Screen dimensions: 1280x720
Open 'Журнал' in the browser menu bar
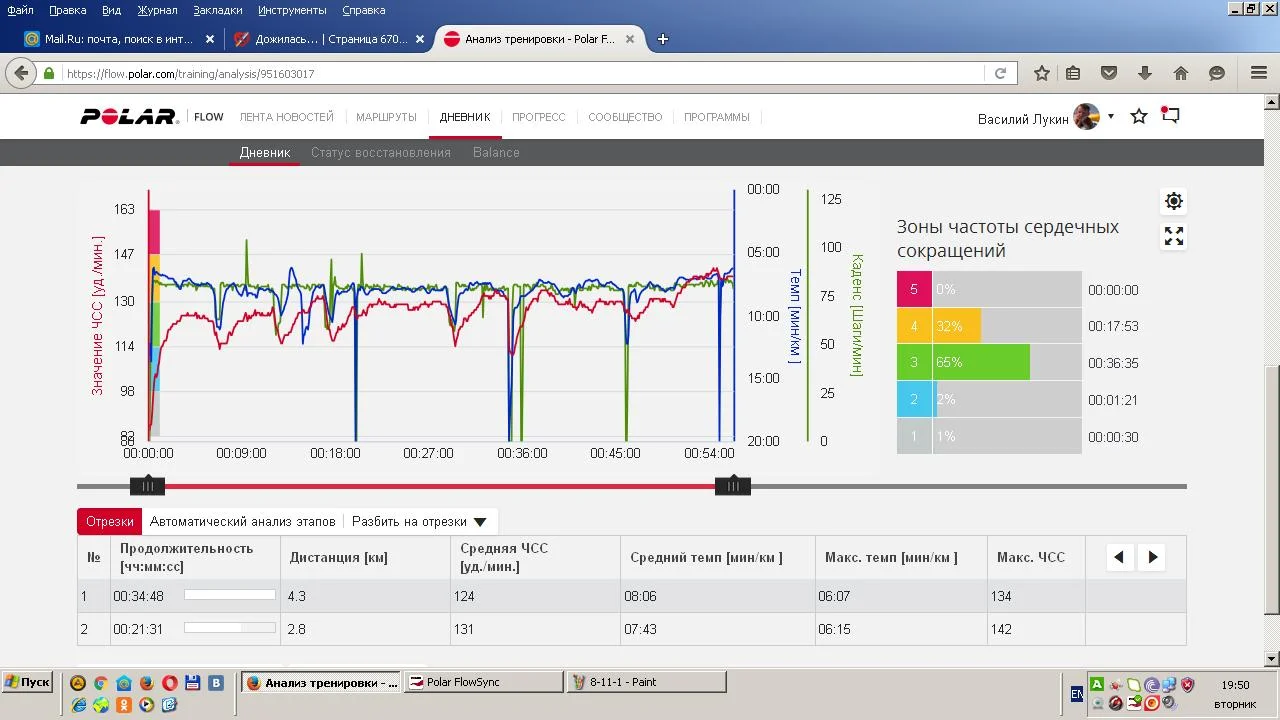coord(157,10)
